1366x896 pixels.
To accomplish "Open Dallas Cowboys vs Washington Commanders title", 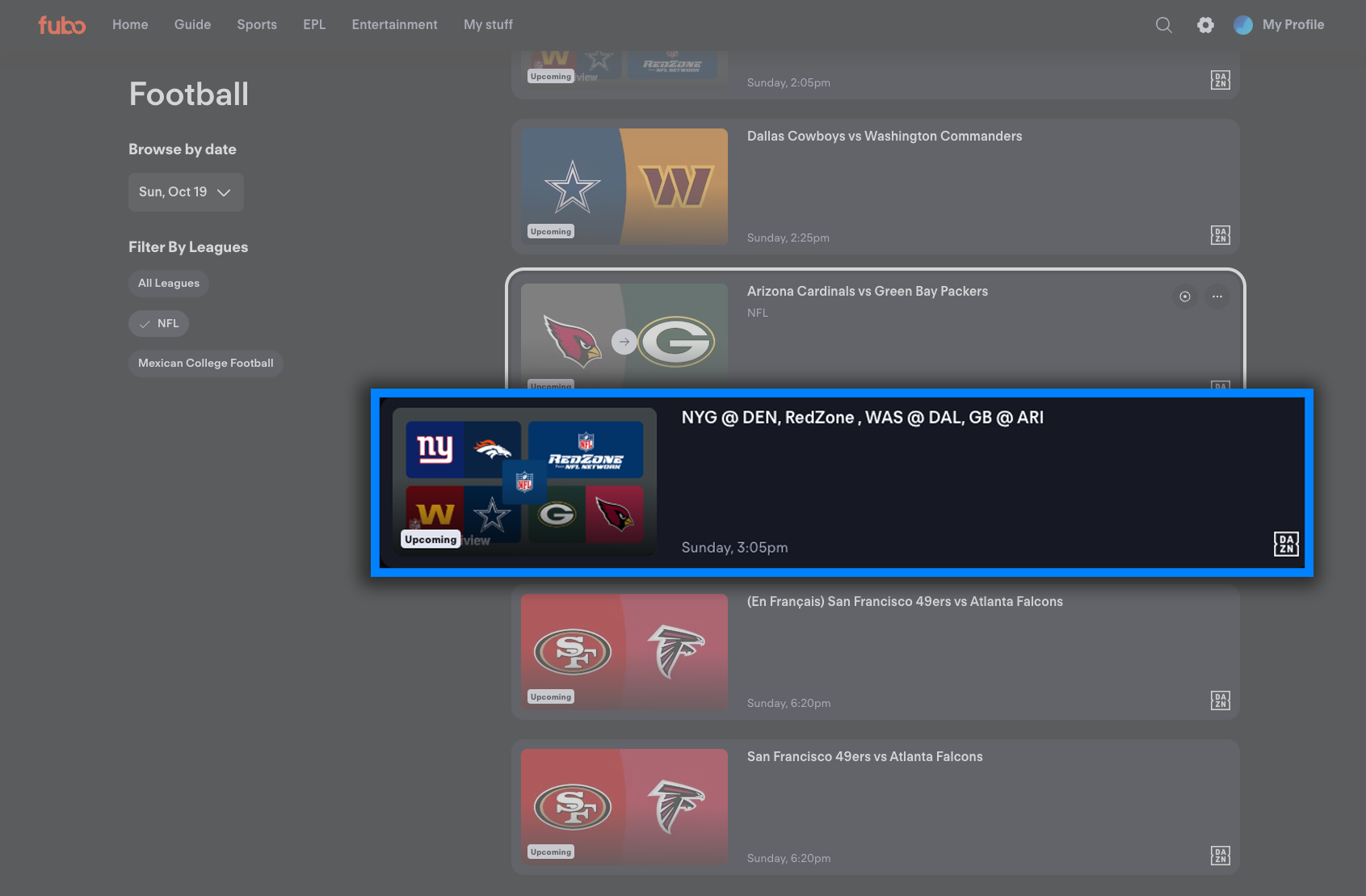I will 885,137.
